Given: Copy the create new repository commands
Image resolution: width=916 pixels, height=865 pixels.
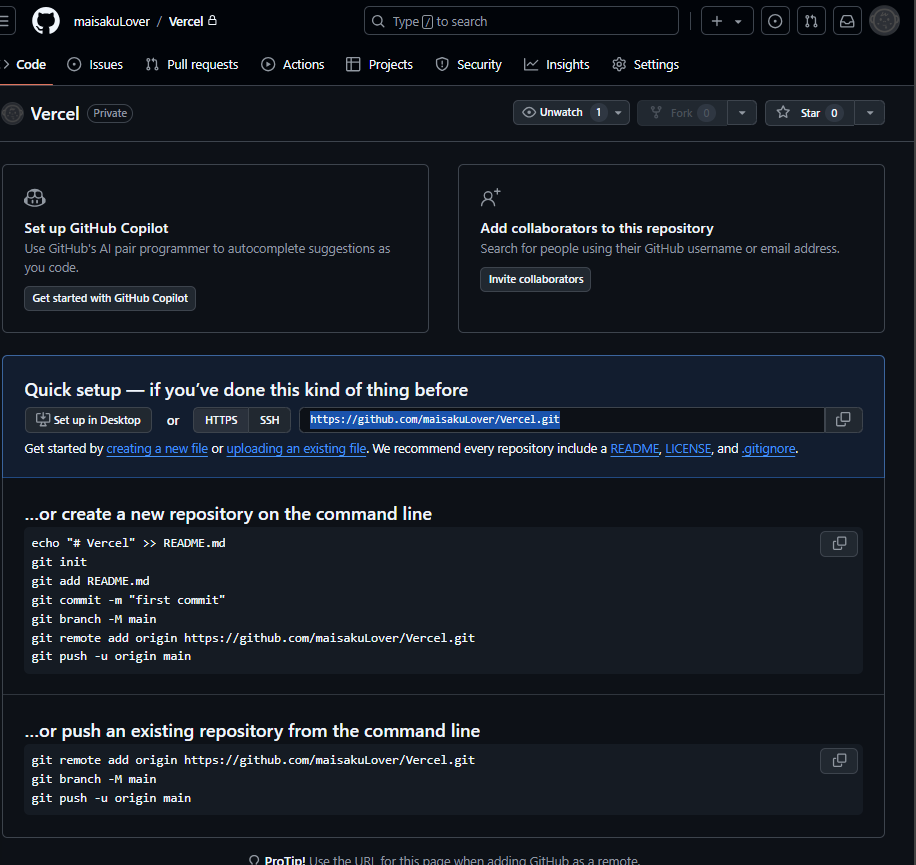Looking at the screenshot, I should point(839,544).
